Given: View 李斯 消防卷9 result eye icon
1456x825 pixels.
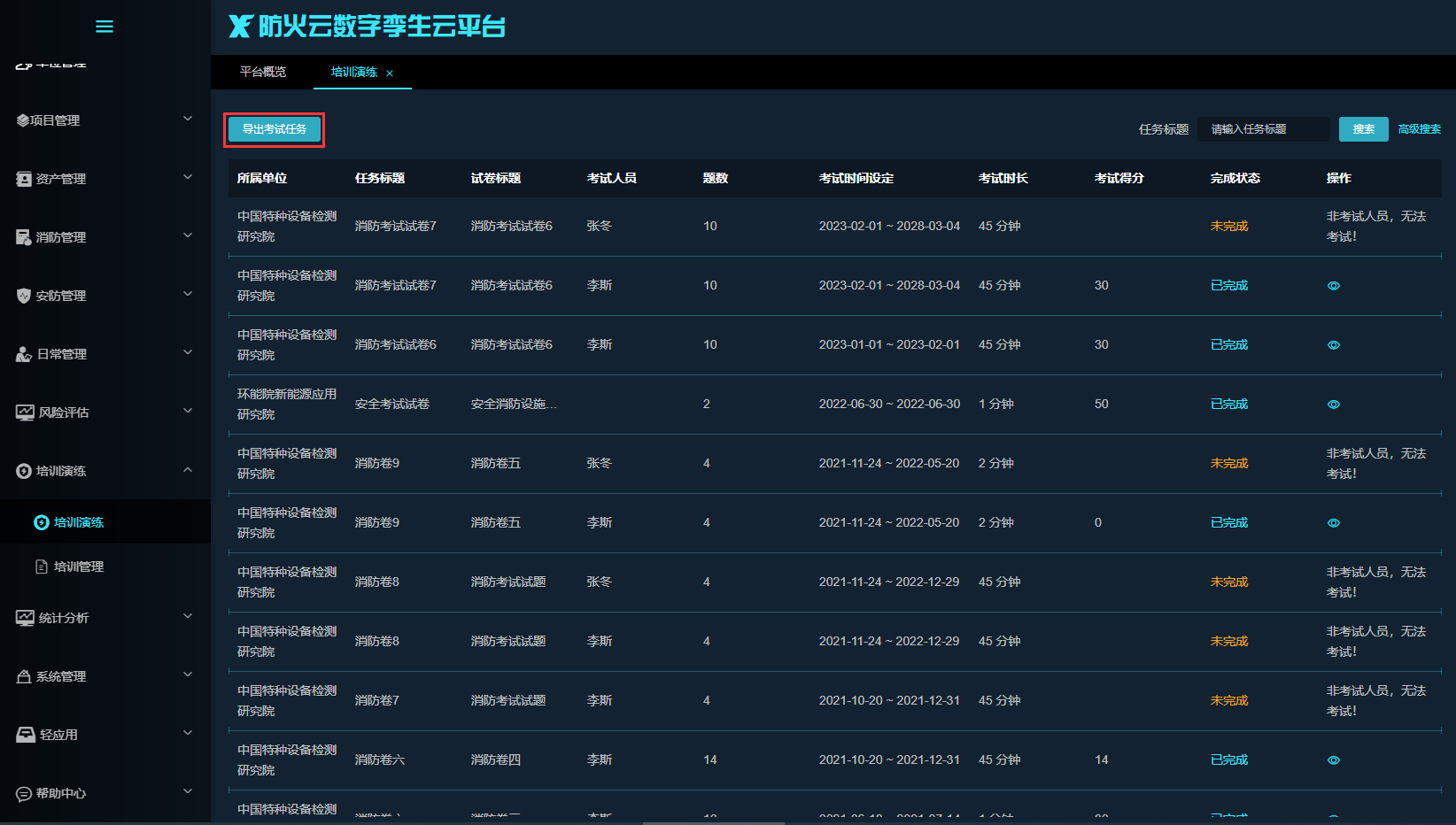Looking at the screenshot, I should (1334, 523).
